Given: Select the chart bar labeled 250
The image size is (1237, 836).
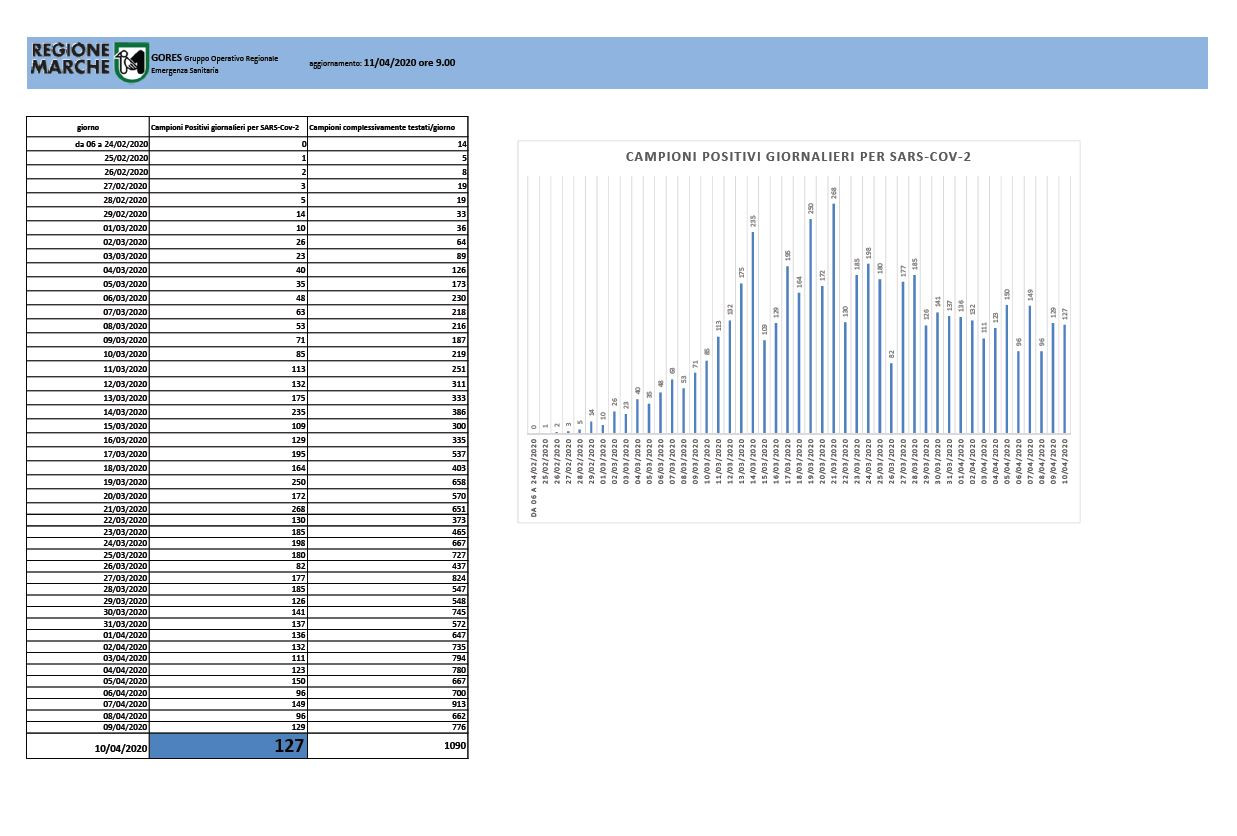Looking at the screenshot, I should (810, 326).
